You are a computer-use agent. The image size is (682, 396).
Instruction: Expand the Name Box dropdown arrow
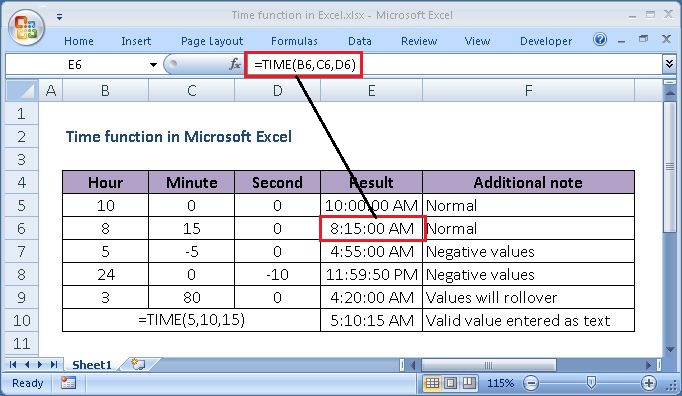coord(153,65)
